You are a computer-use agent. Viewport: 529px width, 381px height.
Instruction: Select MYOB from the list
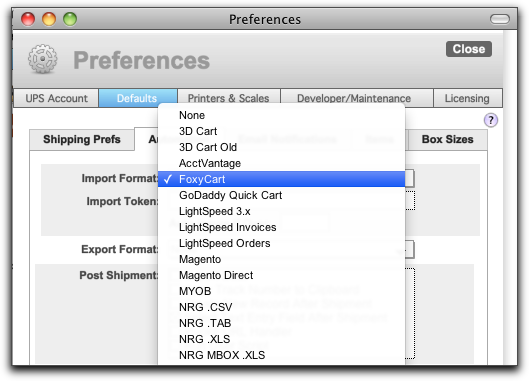click(x=281, y=291)
